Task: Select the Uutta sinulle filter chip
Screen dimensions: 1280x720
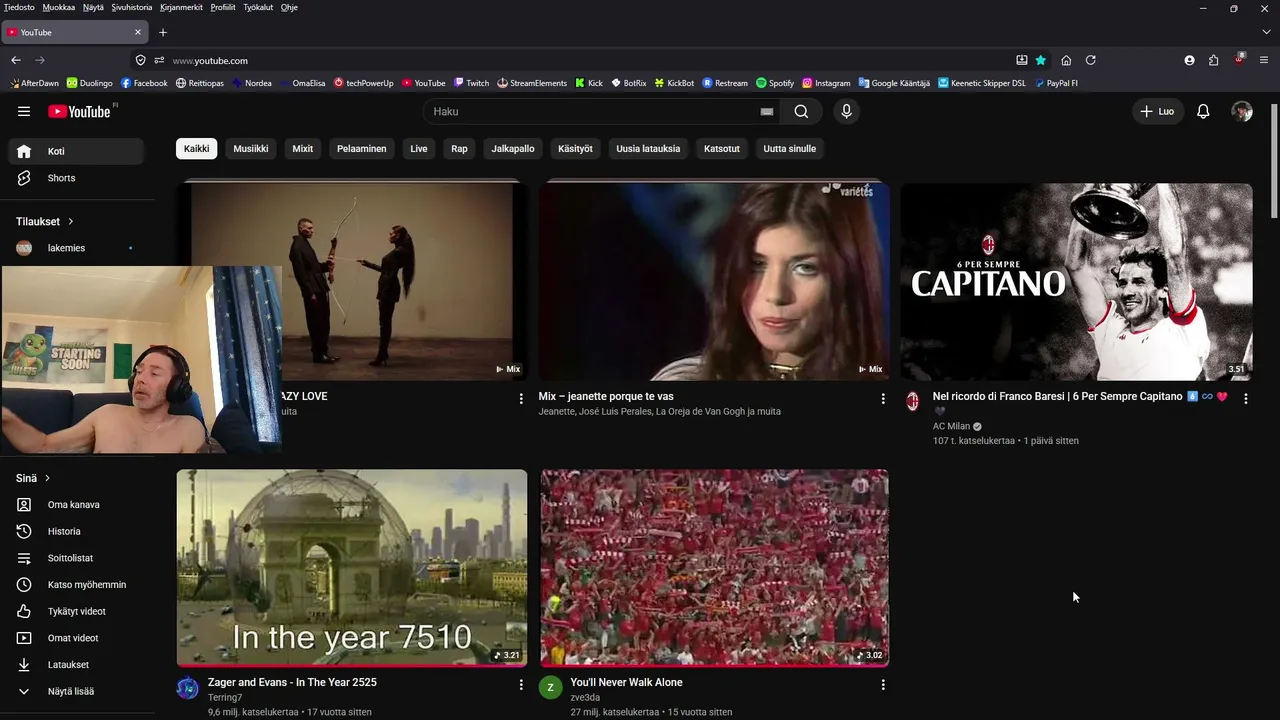Action: tap(790, 149)
